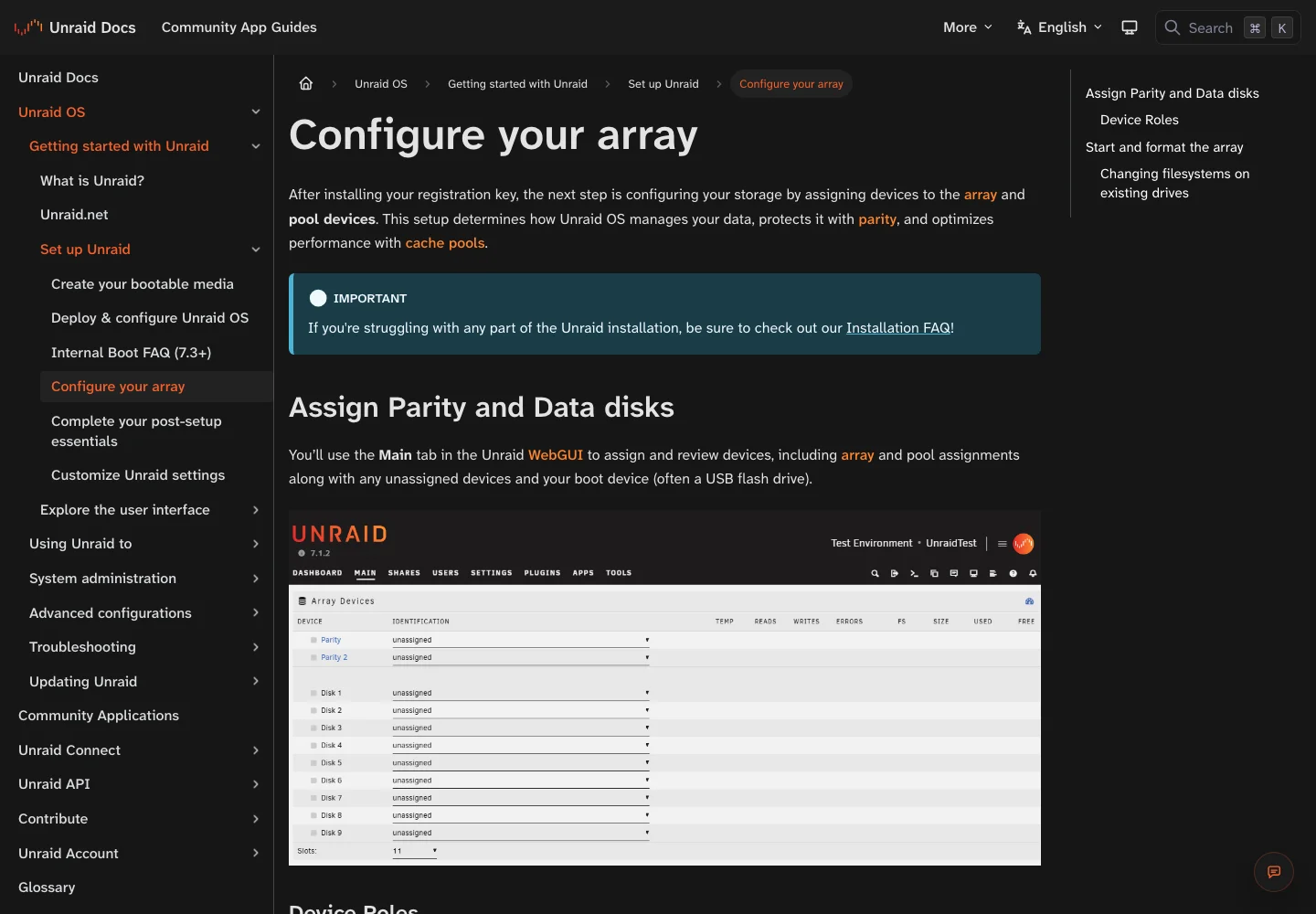Jump to Start and format the array
The width and height of the screenshot is (1316, 914).
(x=1164, y=147)
